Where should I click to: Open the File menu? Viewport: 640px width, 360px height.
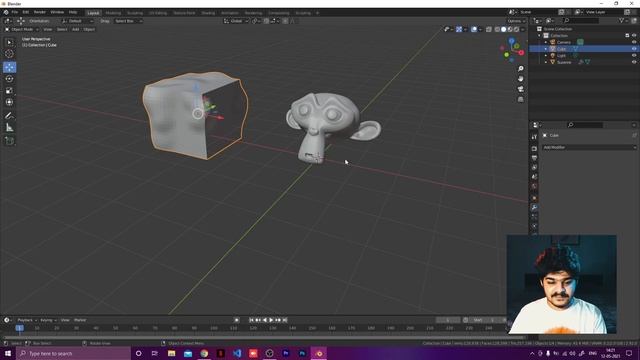pos(15,12)
